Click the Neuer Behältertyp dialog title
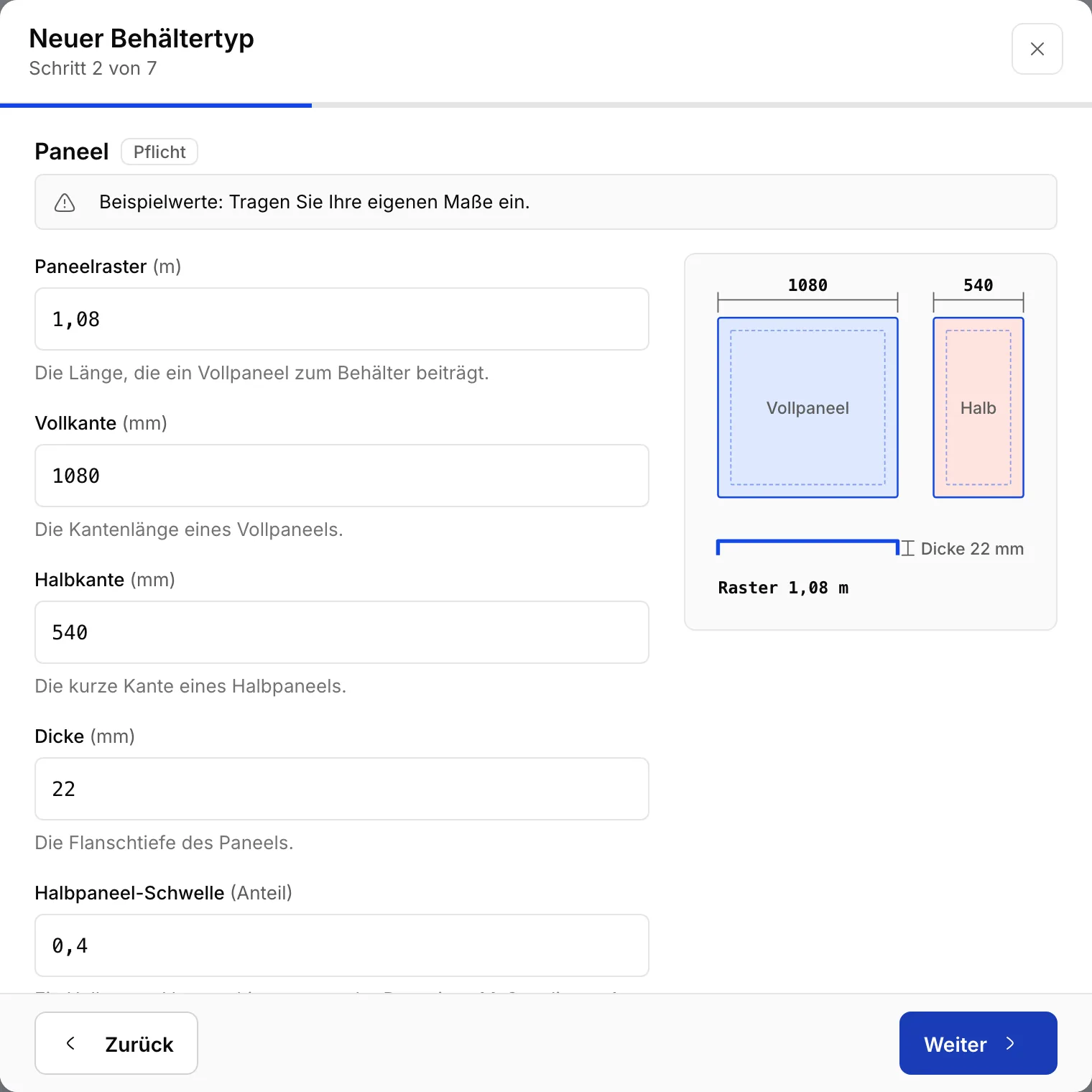 [x=142, y=38]
